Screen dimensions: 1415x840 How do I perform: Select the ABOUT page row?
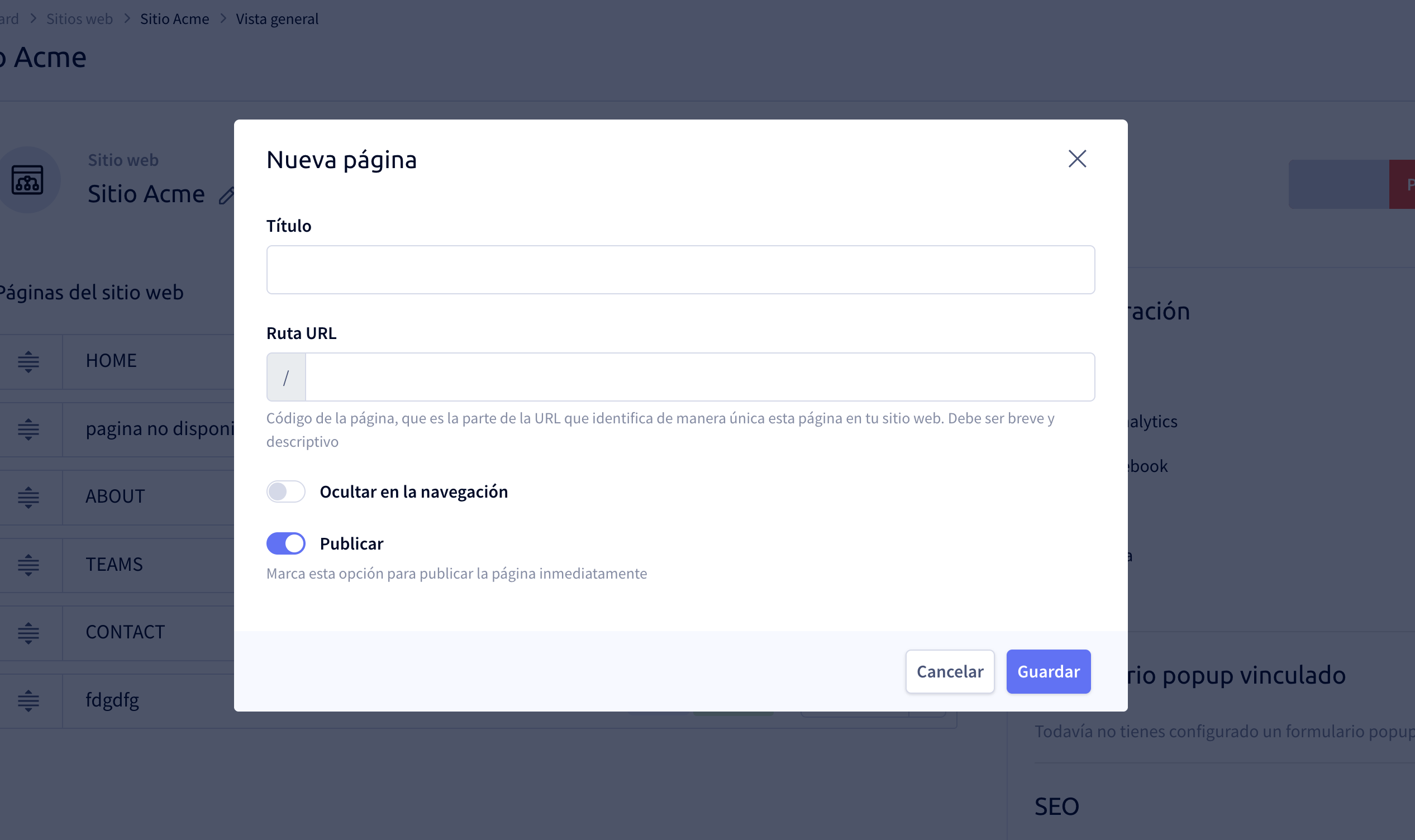pos(117,497)
